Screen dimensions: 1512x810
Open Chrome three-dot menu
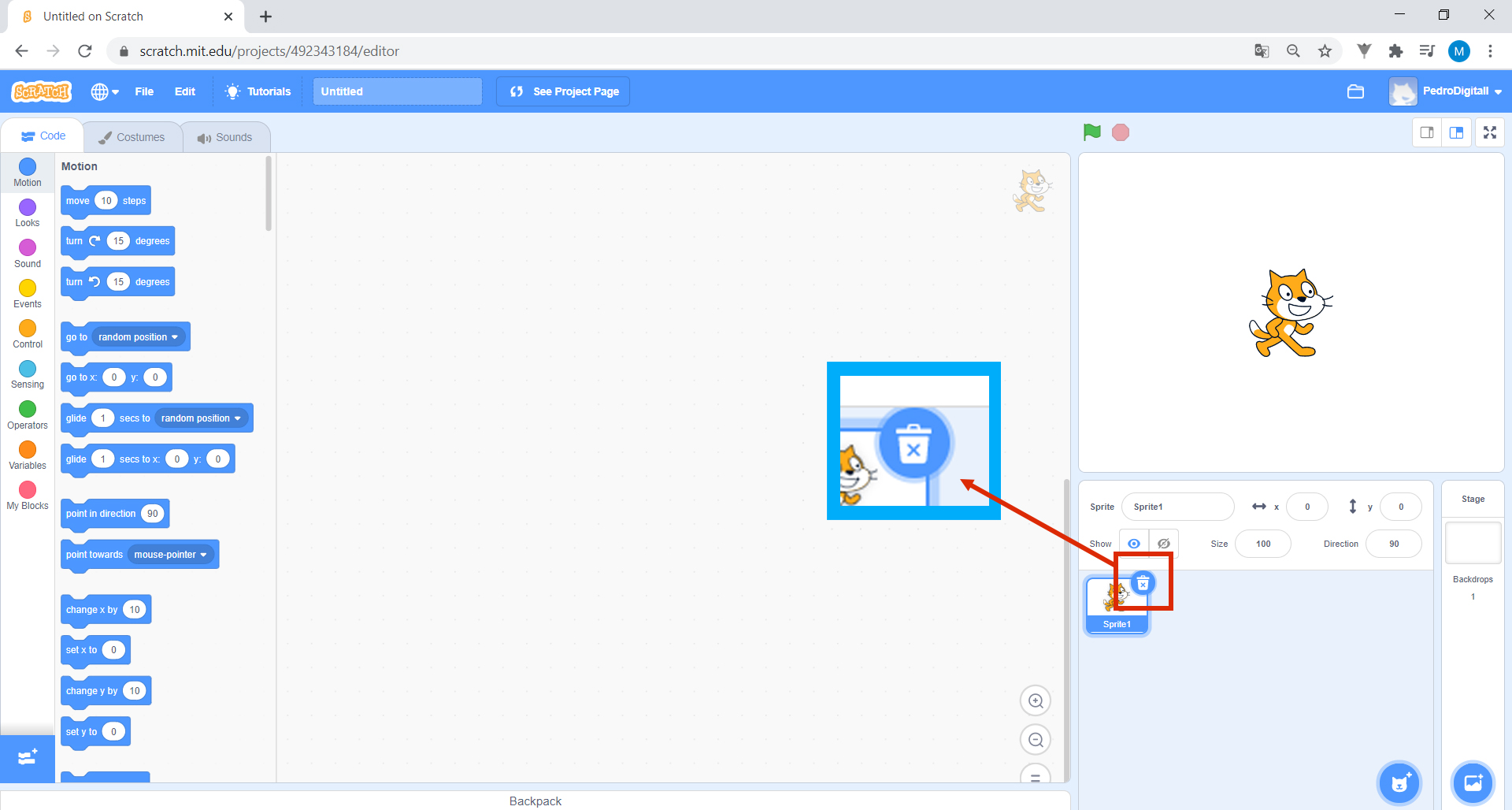point(1490,51)
